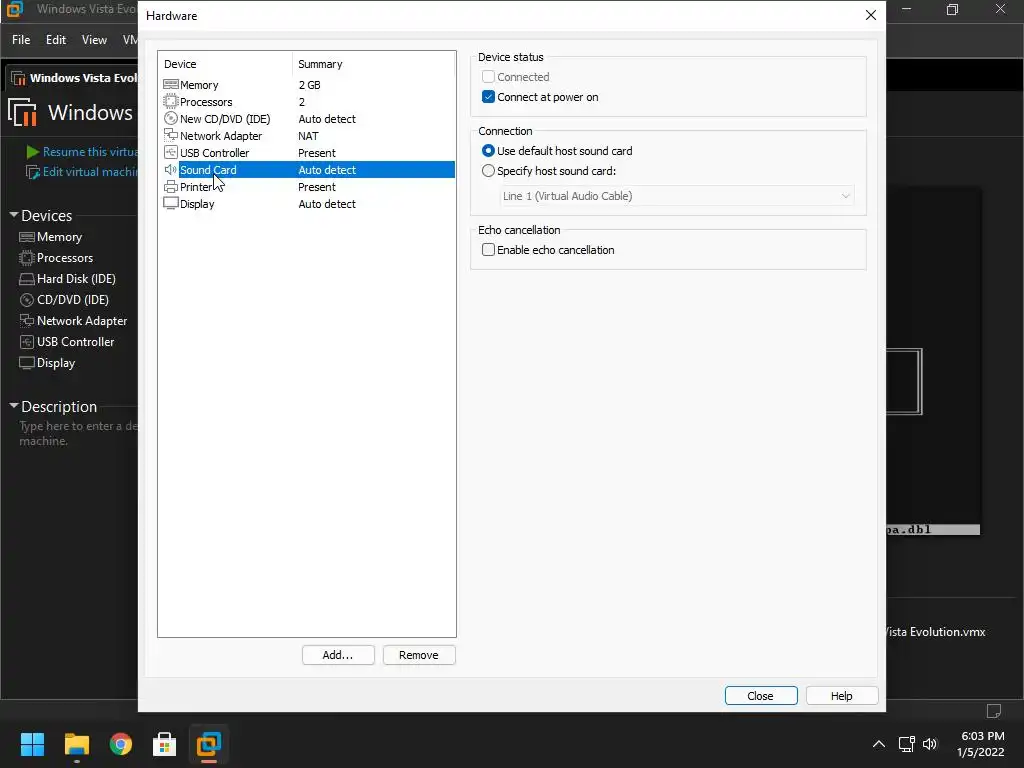
Task: Show hidden tray icons chevron
Action: coord(879,744)
